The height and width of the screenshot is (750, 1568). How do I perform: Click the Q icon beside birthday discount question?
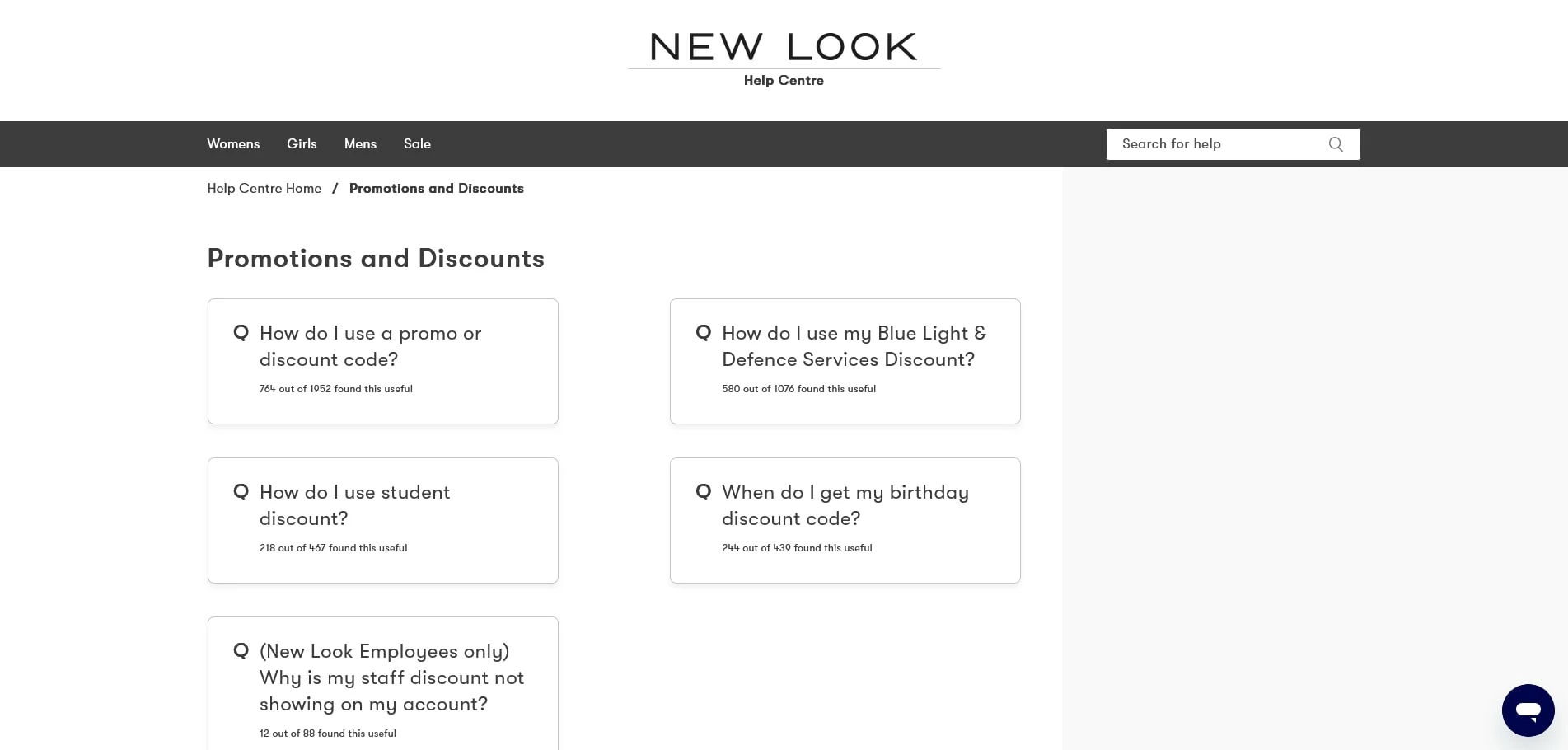pos(703,492)
